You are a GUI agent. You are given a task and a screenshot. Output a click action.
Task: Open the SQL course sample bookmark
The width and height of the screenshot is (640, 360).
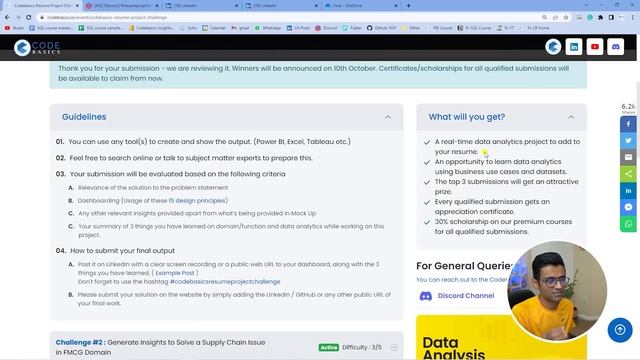pyautogui.click(x=100, y=28)
